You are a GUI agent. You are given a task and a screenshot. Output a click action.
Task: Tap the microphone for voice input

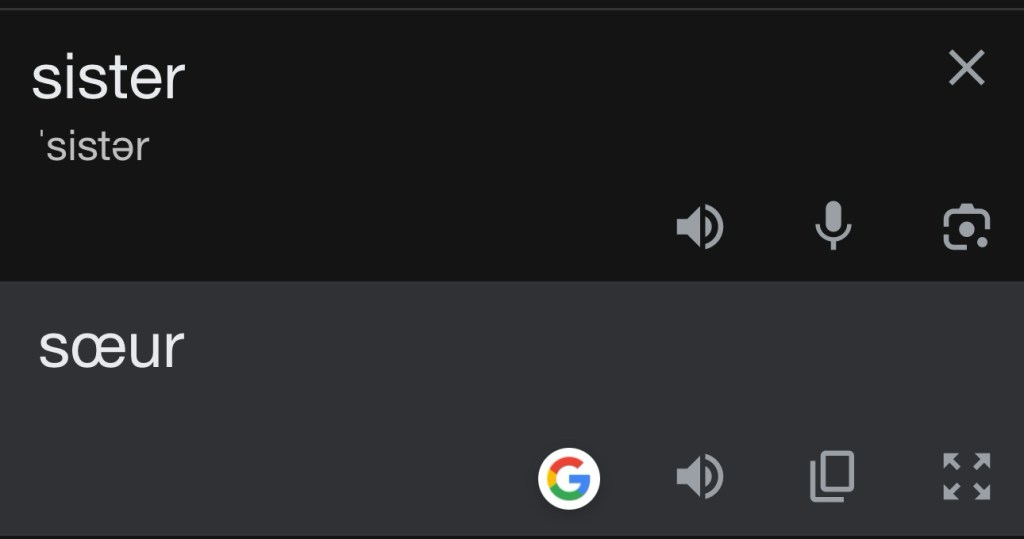(832, 226)
